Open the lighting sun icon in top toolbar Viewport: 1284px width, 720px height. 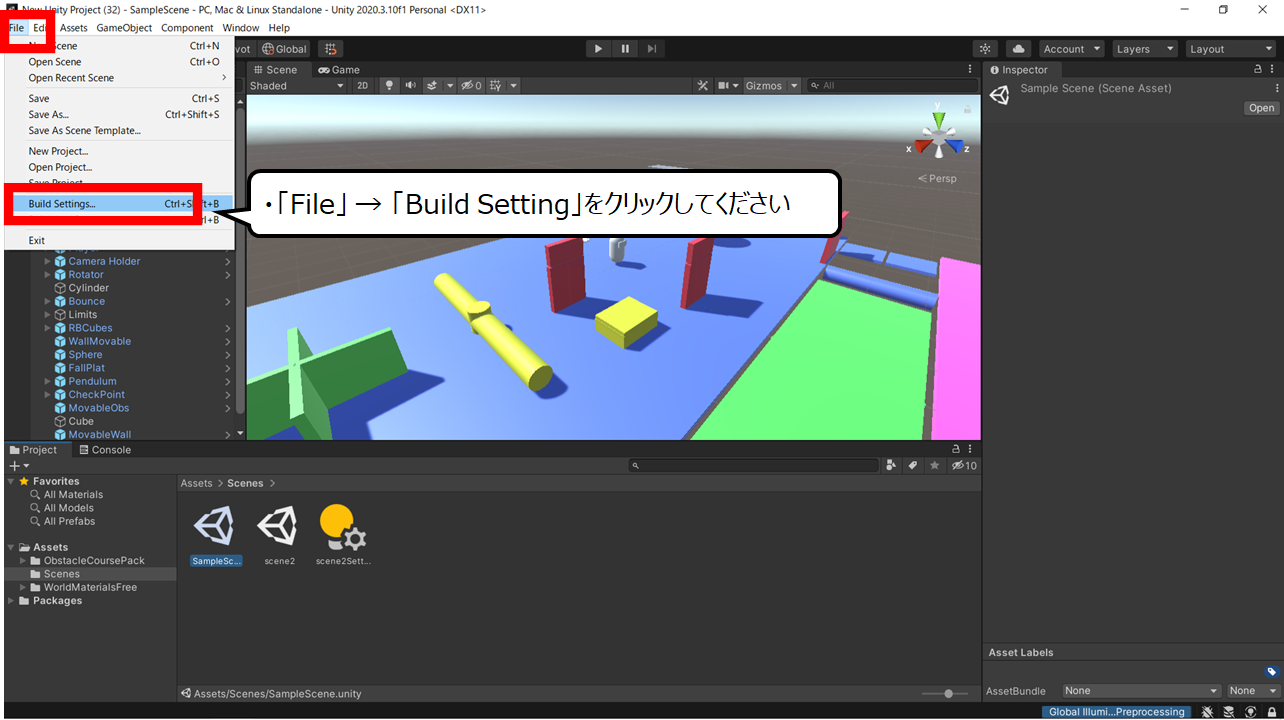click(x=986, y=49)
